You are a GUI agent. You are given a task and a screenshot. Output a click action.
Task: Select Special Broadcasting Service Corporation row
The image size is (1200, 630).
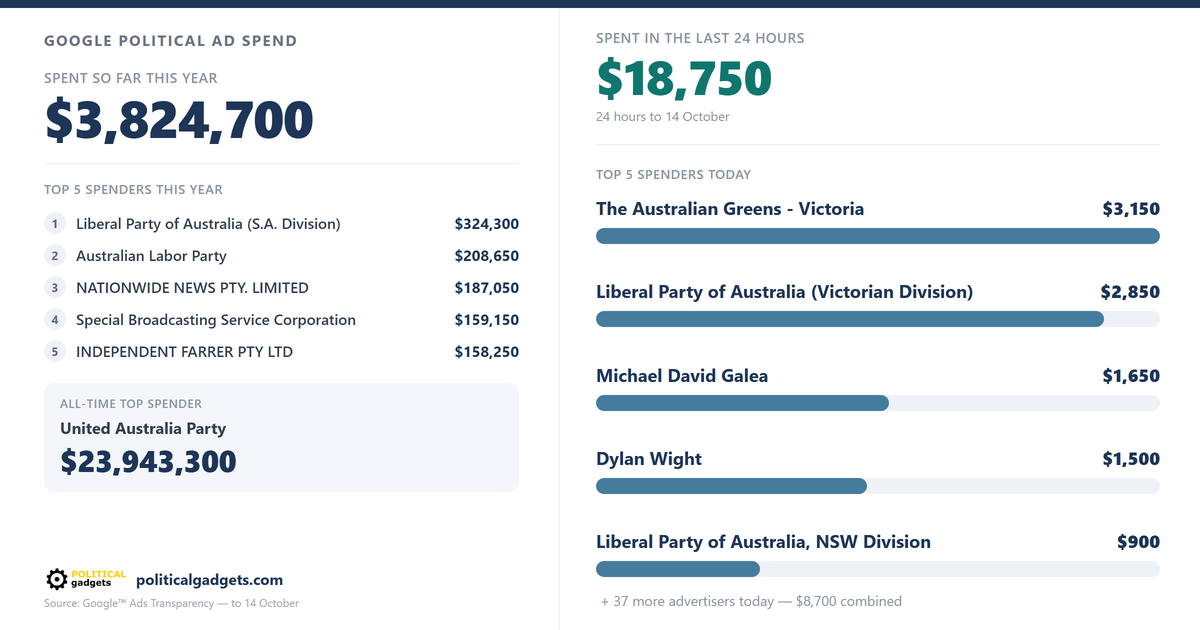point(281,320)
